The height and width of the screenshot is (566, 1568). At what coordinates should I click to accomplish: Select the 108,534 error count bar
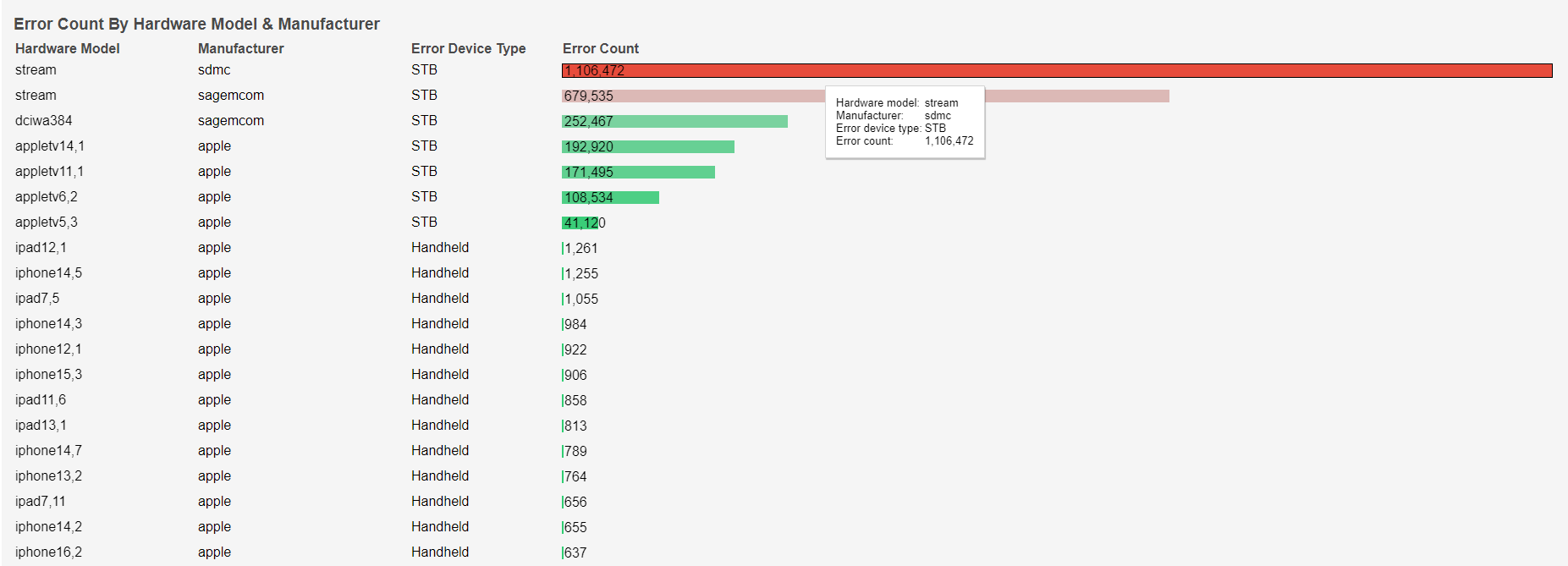coord(610,198)
